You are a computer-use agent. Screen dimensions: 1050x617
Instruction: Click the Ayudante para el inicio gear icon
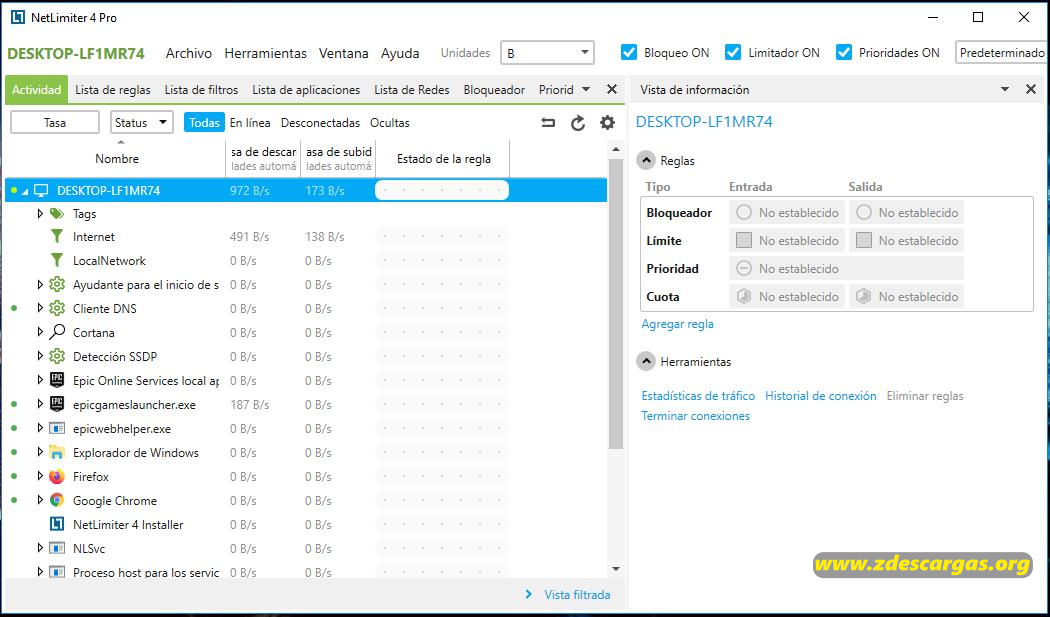[x=57, y=285]
